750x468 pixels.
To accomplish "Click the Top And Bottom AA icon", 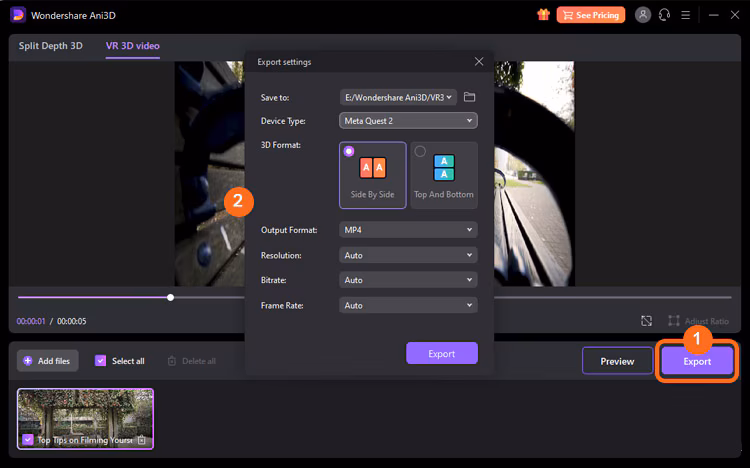I will click(x=444, y=167).
